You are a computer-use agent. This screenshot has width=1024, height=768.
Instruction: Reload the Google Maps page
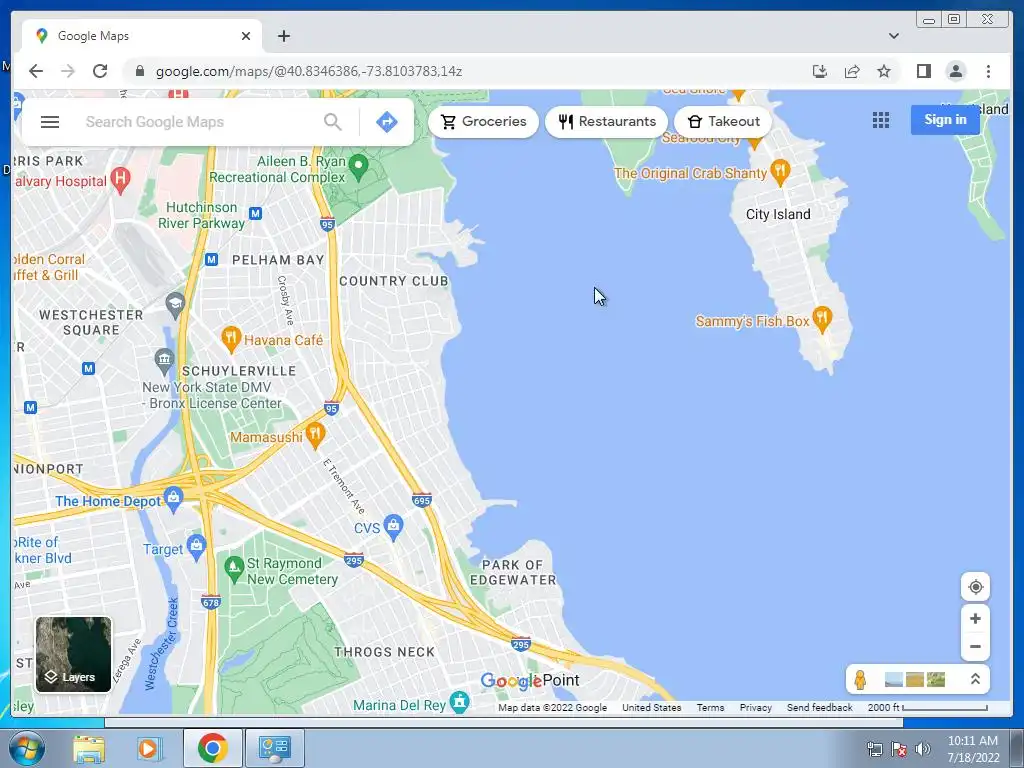[x=100, y=71]
